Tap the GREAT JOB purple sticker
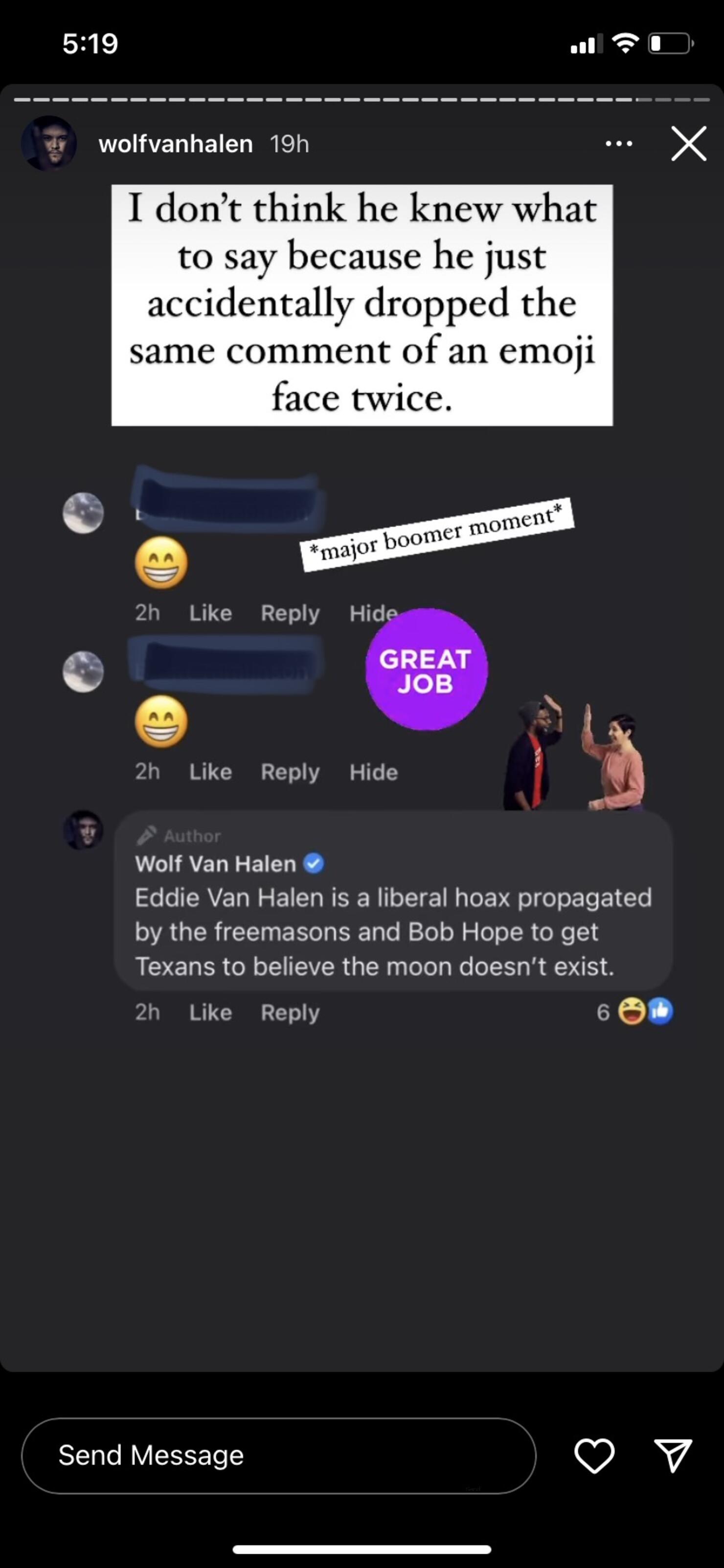 point(426,669)
